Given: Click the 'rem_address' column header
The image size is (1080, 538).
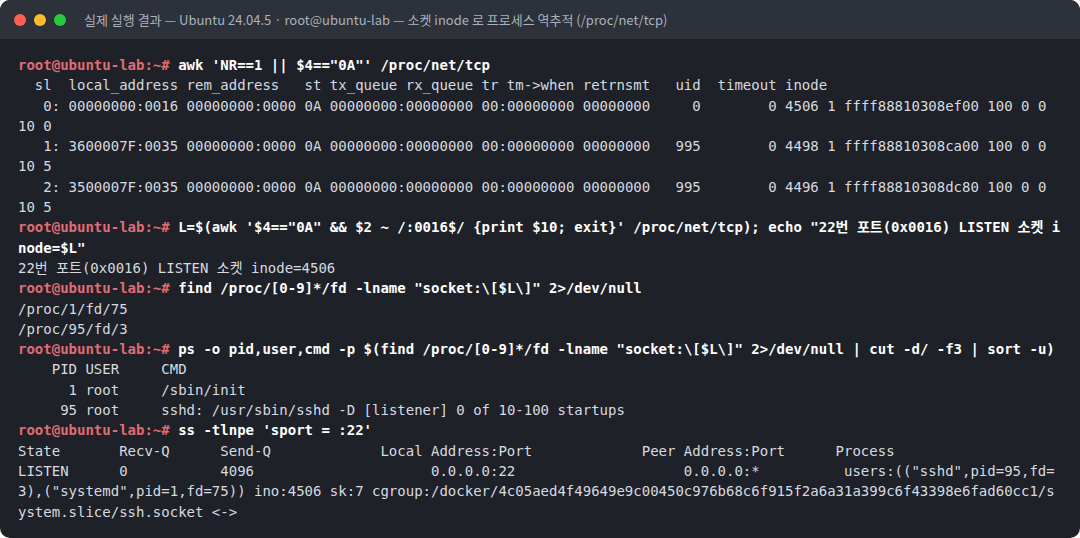Looking at the screenshot, I should [x=233, y=86].
